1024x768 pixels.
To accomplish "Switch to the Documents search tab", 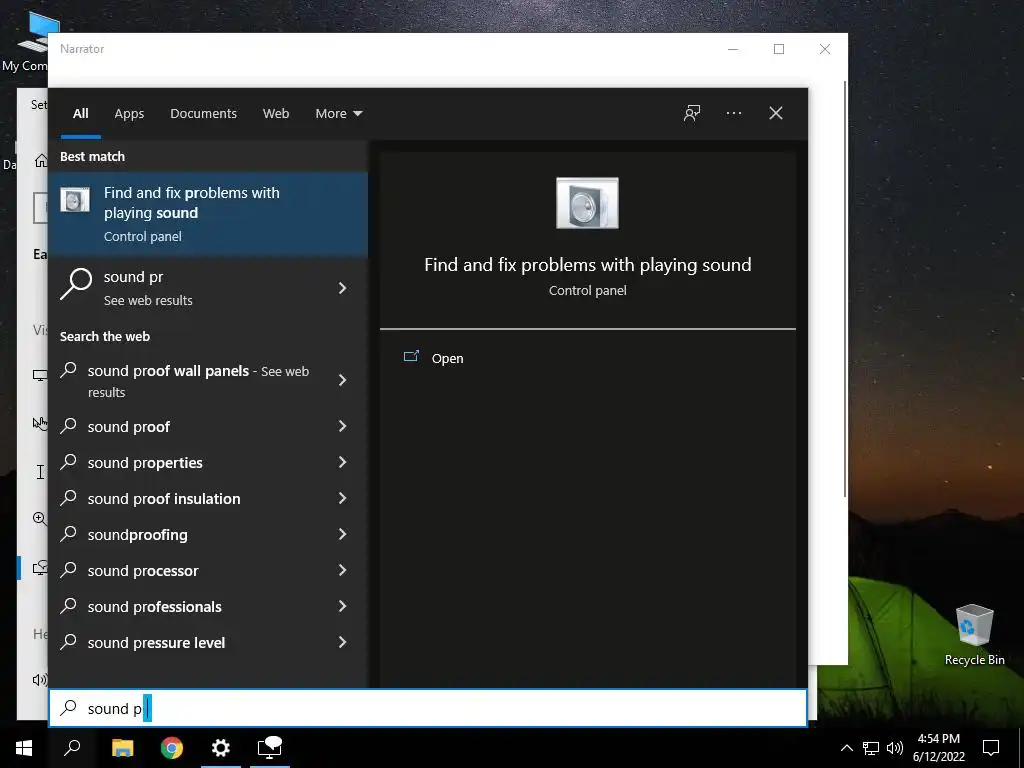I will (203, 113).
